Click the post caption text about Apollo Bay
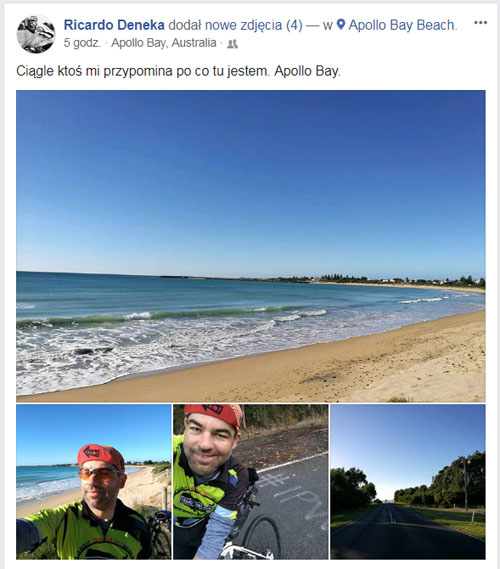500x569 pixels. pyautogui.click(x=179, y=71)
